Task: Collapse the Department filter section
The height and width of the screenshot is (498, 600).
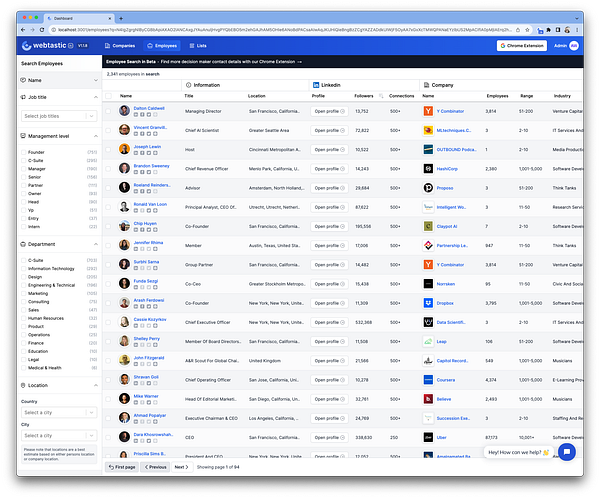Action: pos(96,244)
